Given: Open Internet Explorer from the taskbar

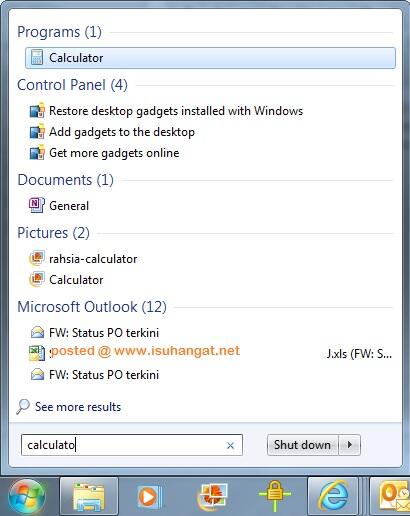Looking at the screenshot, I should (x=333, y=497).
